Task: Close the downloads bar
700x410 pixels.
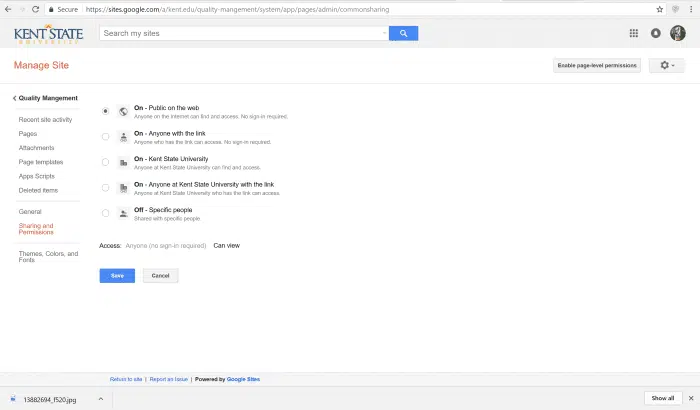Action: [x=691, y=398]
